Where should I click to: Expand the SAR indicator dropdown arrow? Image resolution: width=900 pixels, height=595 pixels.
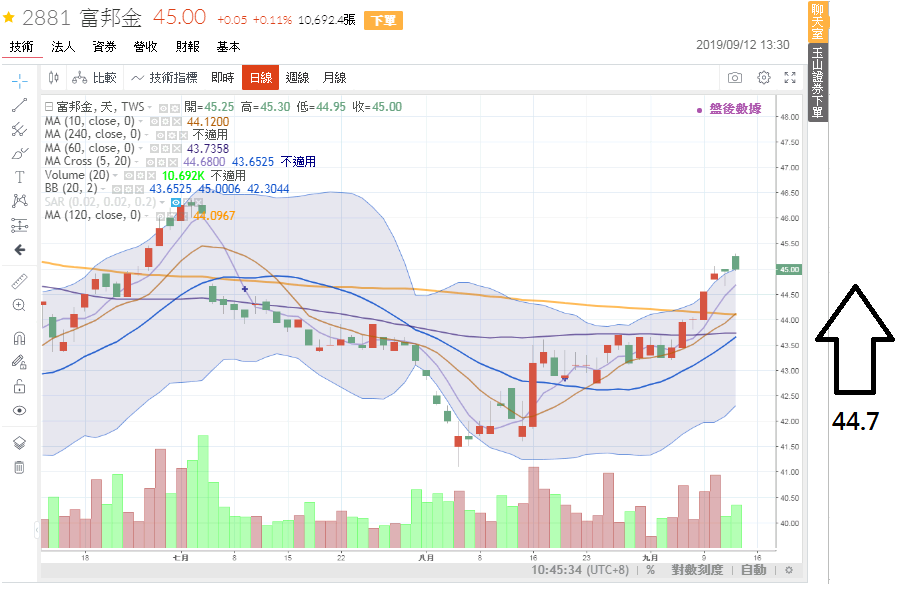tap(162, 203)
